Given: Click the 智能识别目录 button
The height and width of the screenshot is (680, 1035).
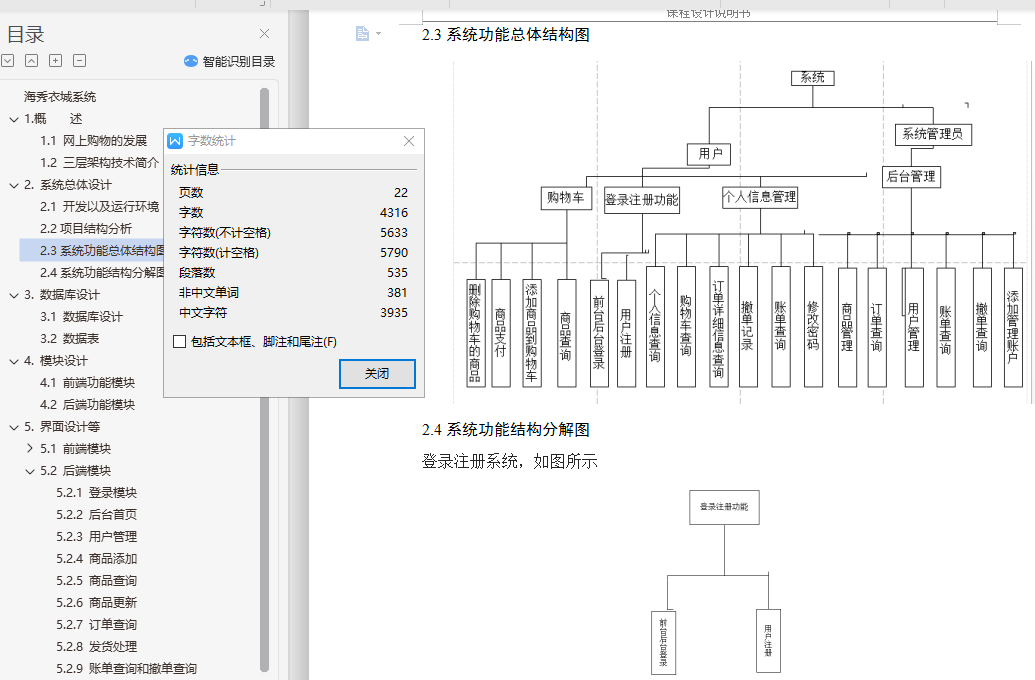Looking at the screenshot, I should pos(229,61).
